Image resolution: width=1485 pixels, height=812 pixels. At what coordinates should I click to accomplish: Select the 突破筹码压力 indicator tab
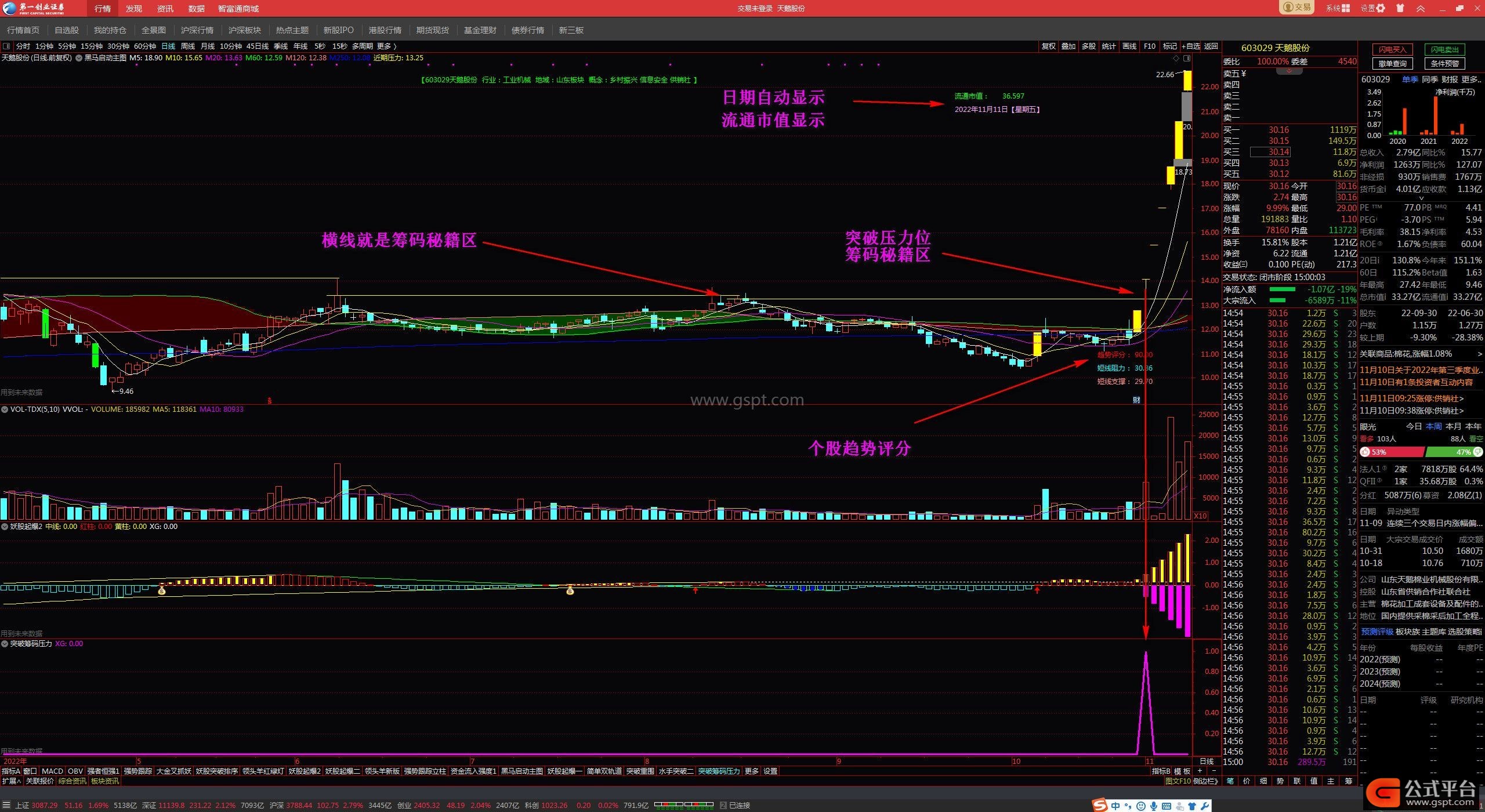(719, 771)
